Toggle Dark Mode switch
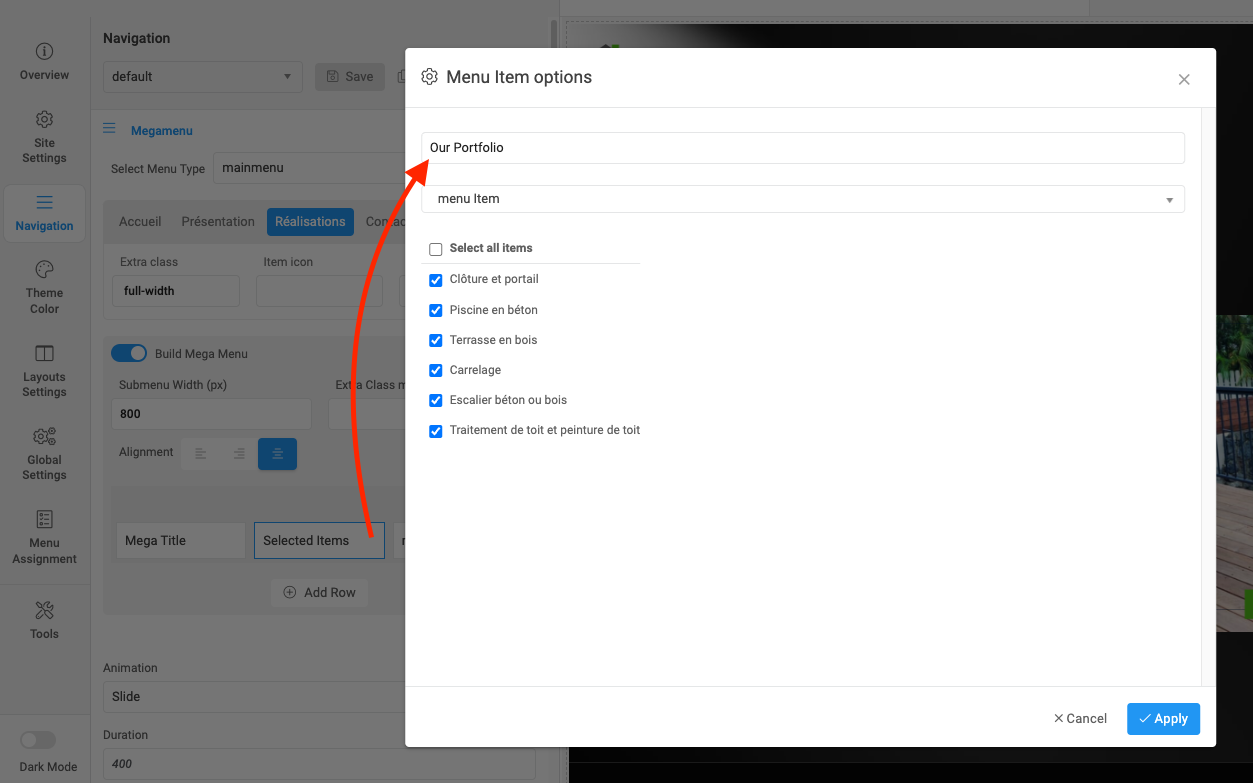The height and width of the screenshot is (783, 1253). 38,740
